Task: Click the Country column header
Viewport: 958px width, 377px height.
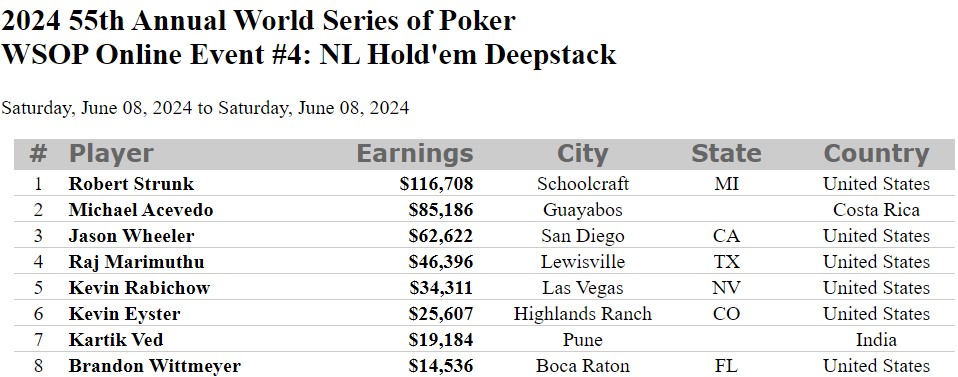Action: pos(876,153)
